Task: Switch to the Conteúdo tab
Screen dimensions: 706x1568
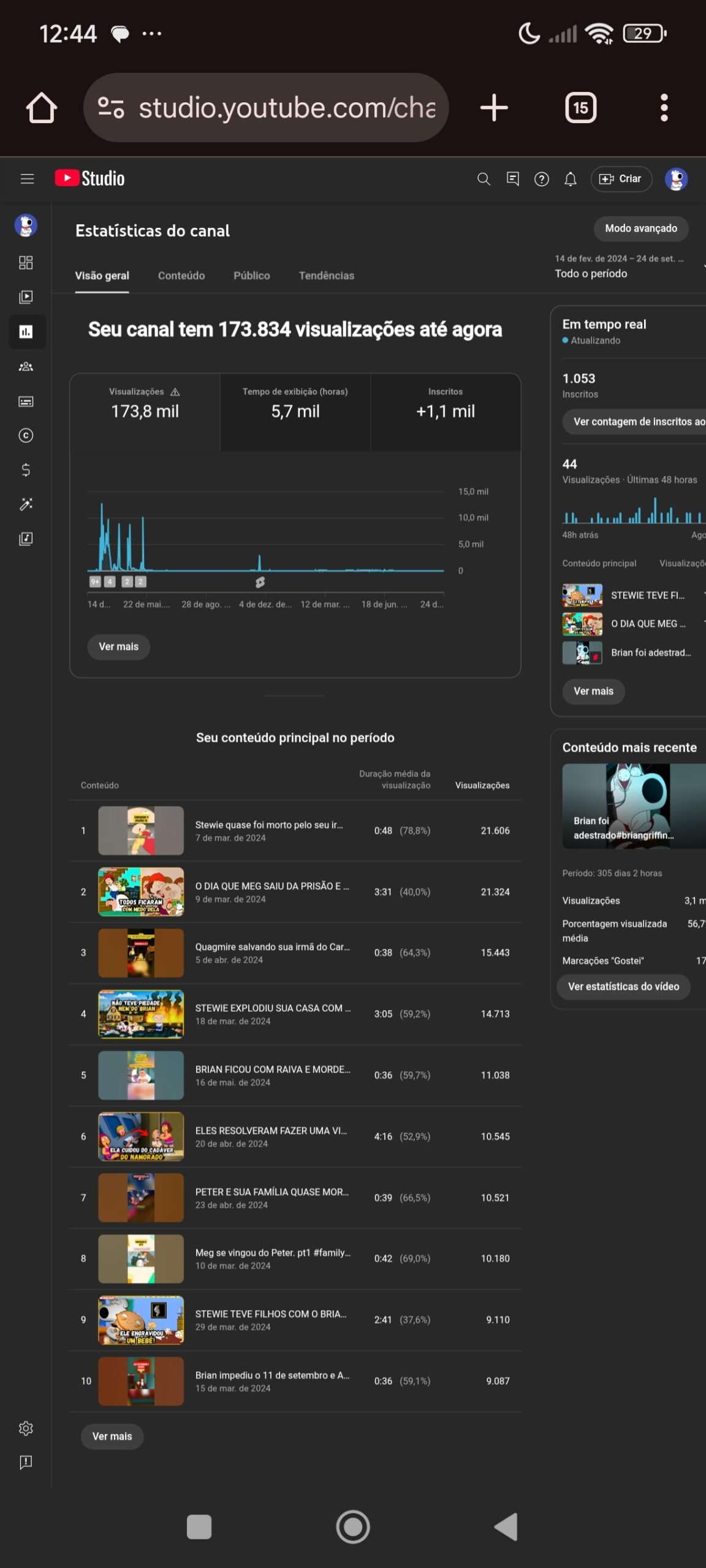Action: 181,276
